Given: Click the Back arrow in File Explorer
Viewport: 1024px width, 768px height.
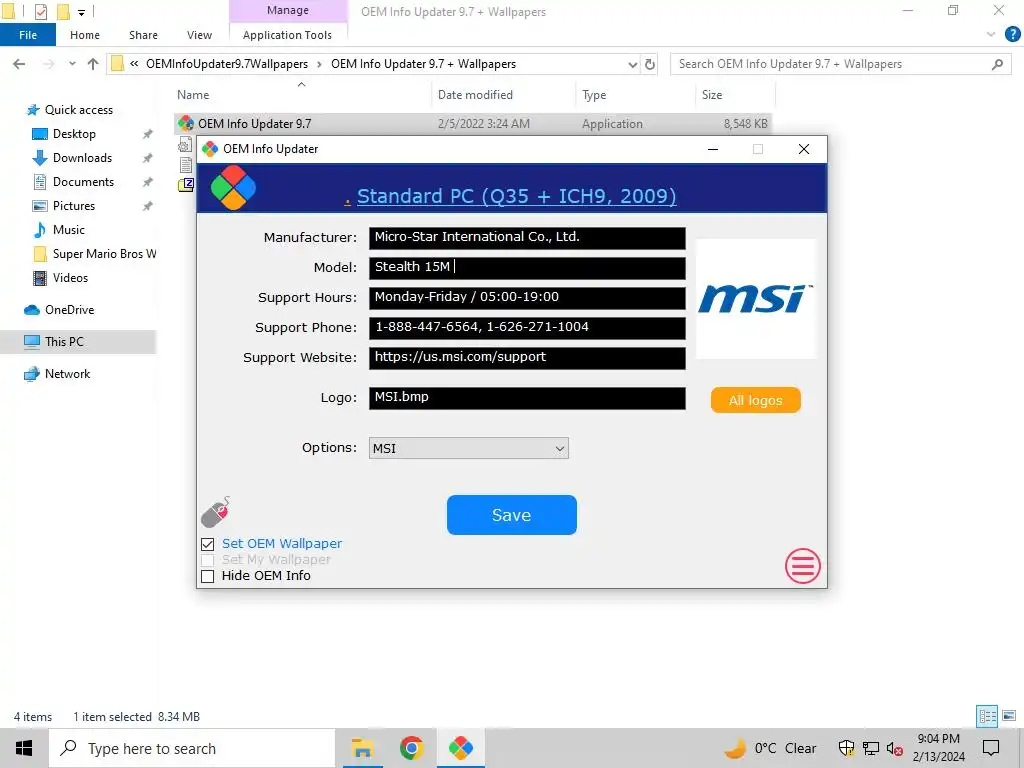Looking at the screenshot, I should (19, 64).
